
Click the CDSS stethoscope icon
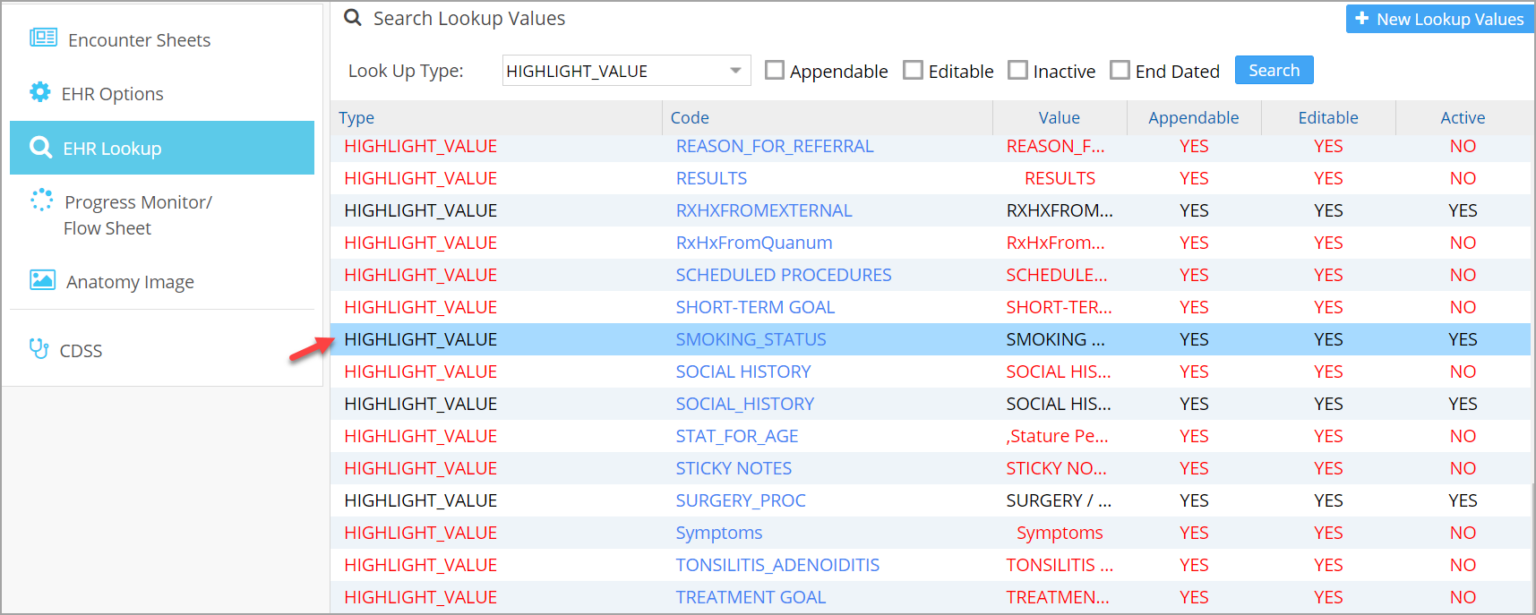(39, 349)
